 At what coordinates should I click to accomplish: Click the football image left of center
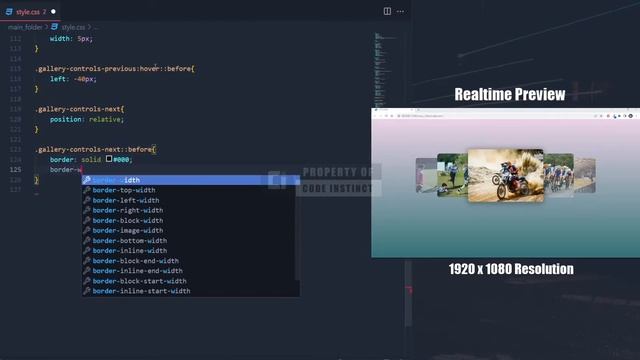pyautogui.click(x=452, y=175)
